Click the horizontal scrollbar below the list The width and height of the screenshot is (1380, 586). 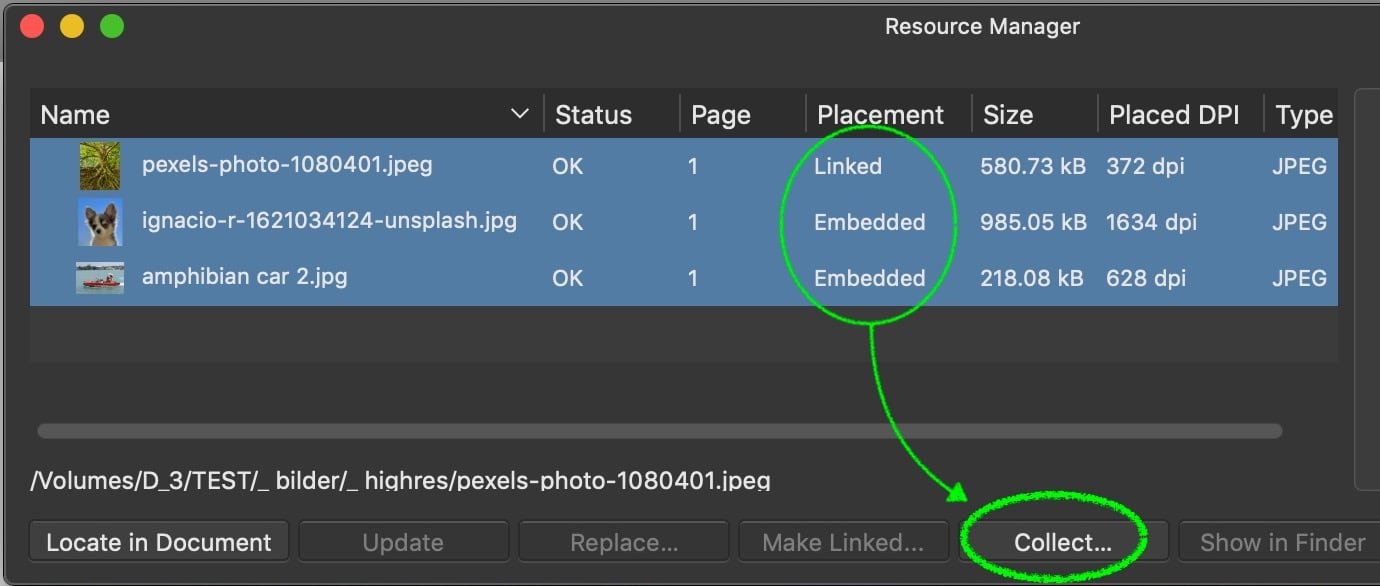point(659,431)
